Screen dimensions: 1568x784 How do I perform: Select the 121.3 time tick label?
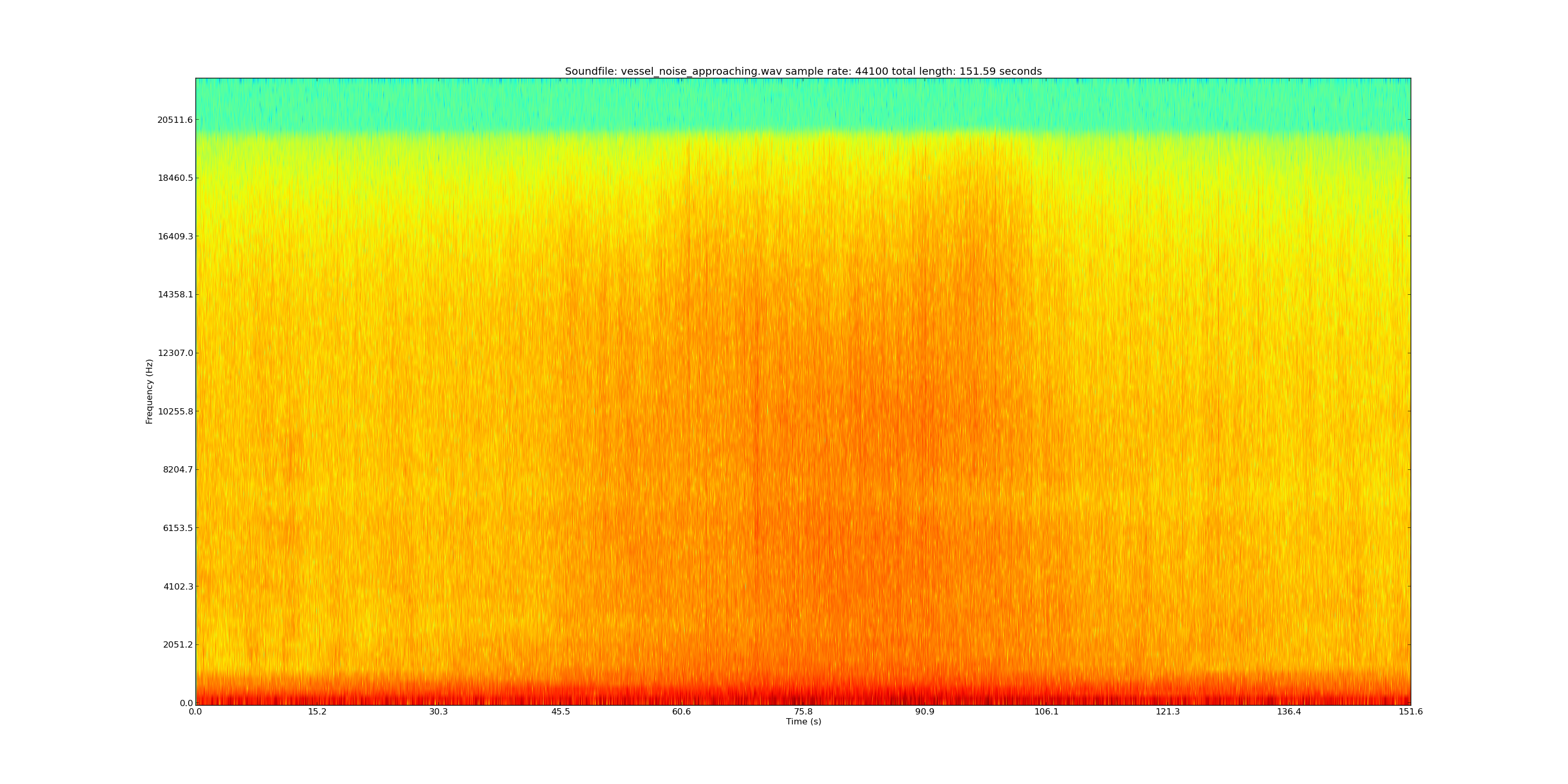1168,712
